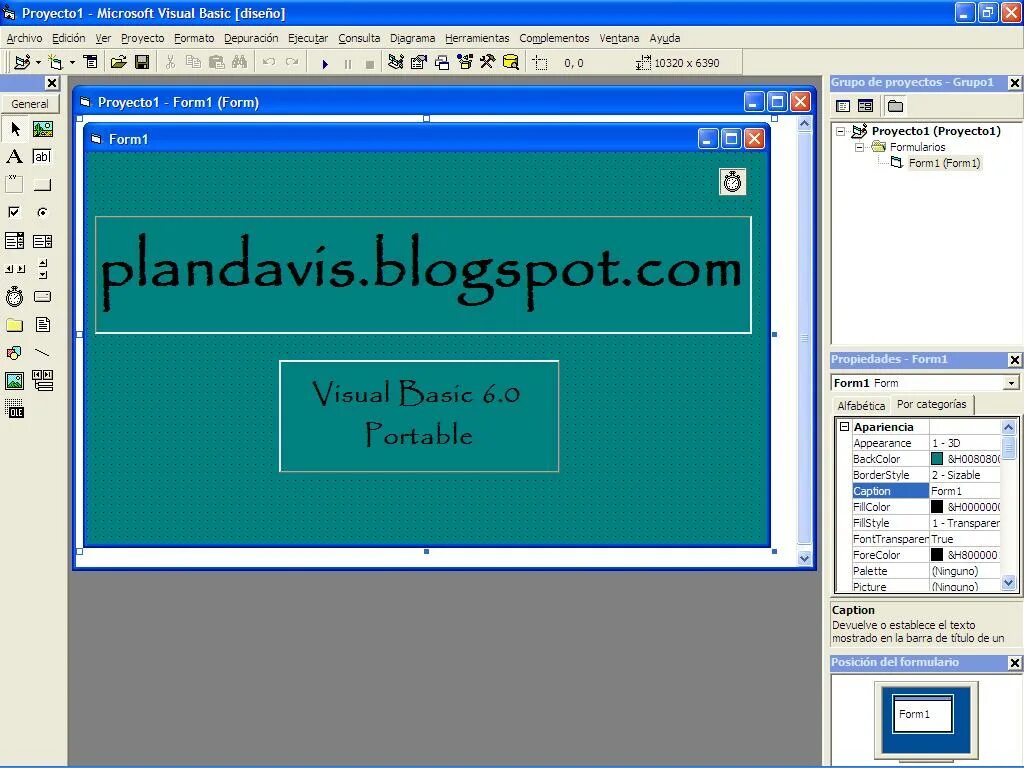Select the PictureBox tool in toolbox
The width and height of the screenshot is (1024, 768).
coord(43,129)
